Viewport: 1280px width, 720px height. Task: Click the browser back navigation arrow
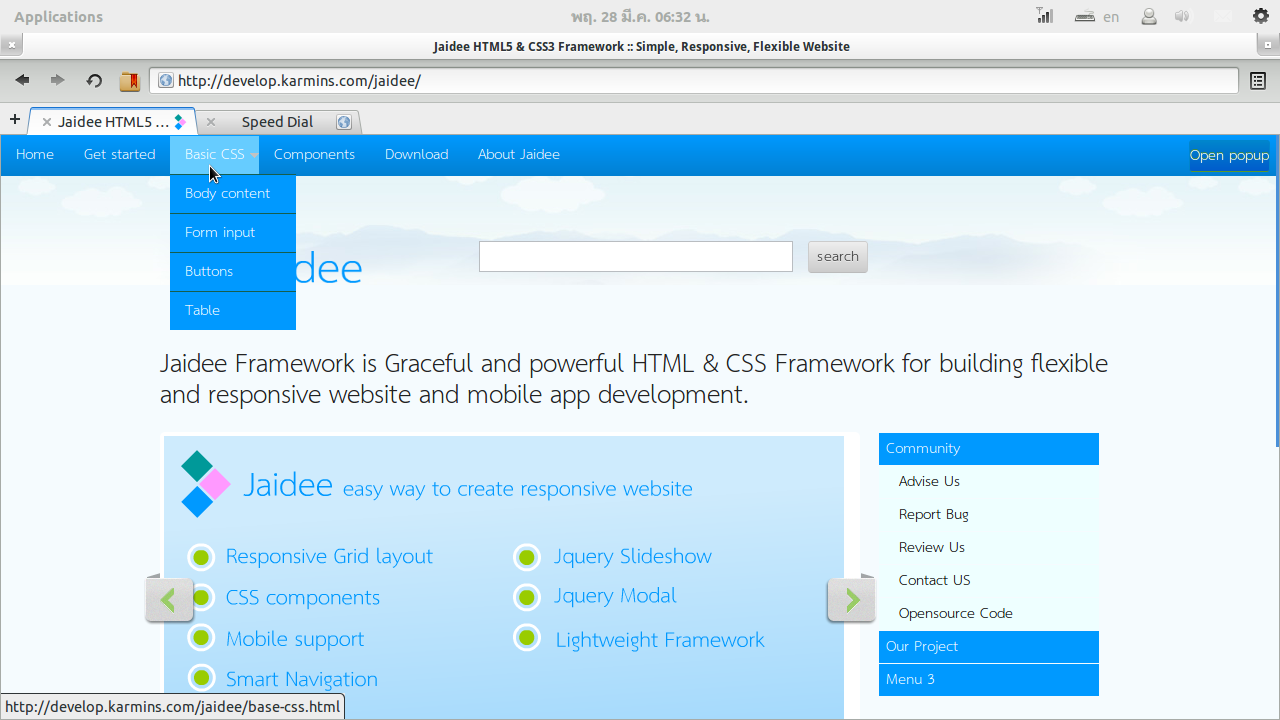pyautogui.click(x=22, y=80)
